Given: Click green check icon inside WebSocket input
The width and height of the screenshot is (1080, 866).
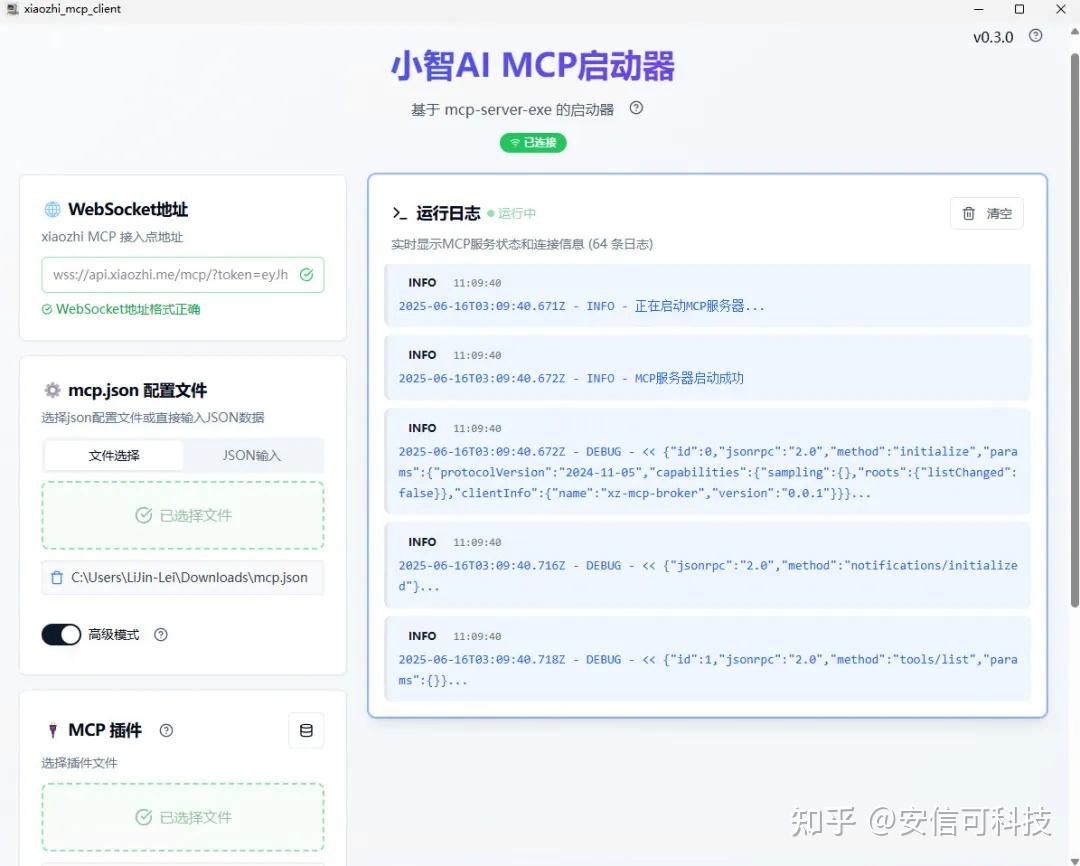Looking at the screenshot, I should pyautogui.click(x=307, y=275).
